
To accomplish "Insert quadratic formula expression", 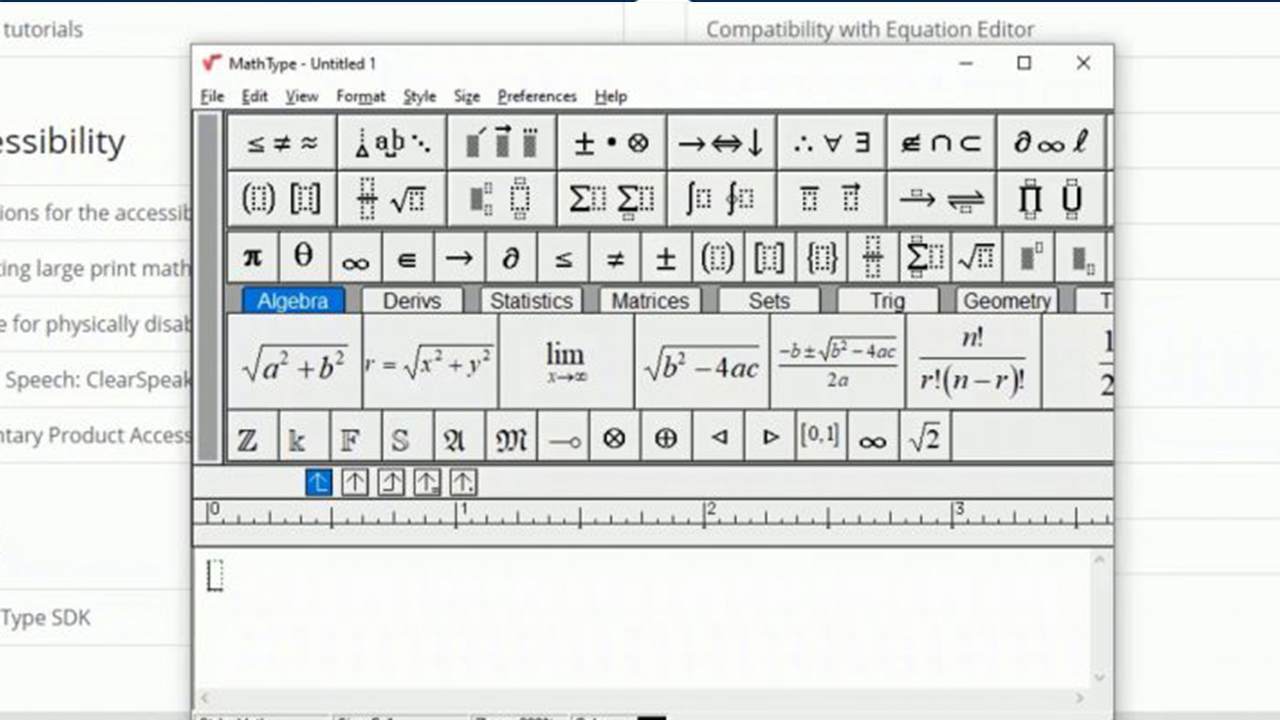I will click(837, 362).
